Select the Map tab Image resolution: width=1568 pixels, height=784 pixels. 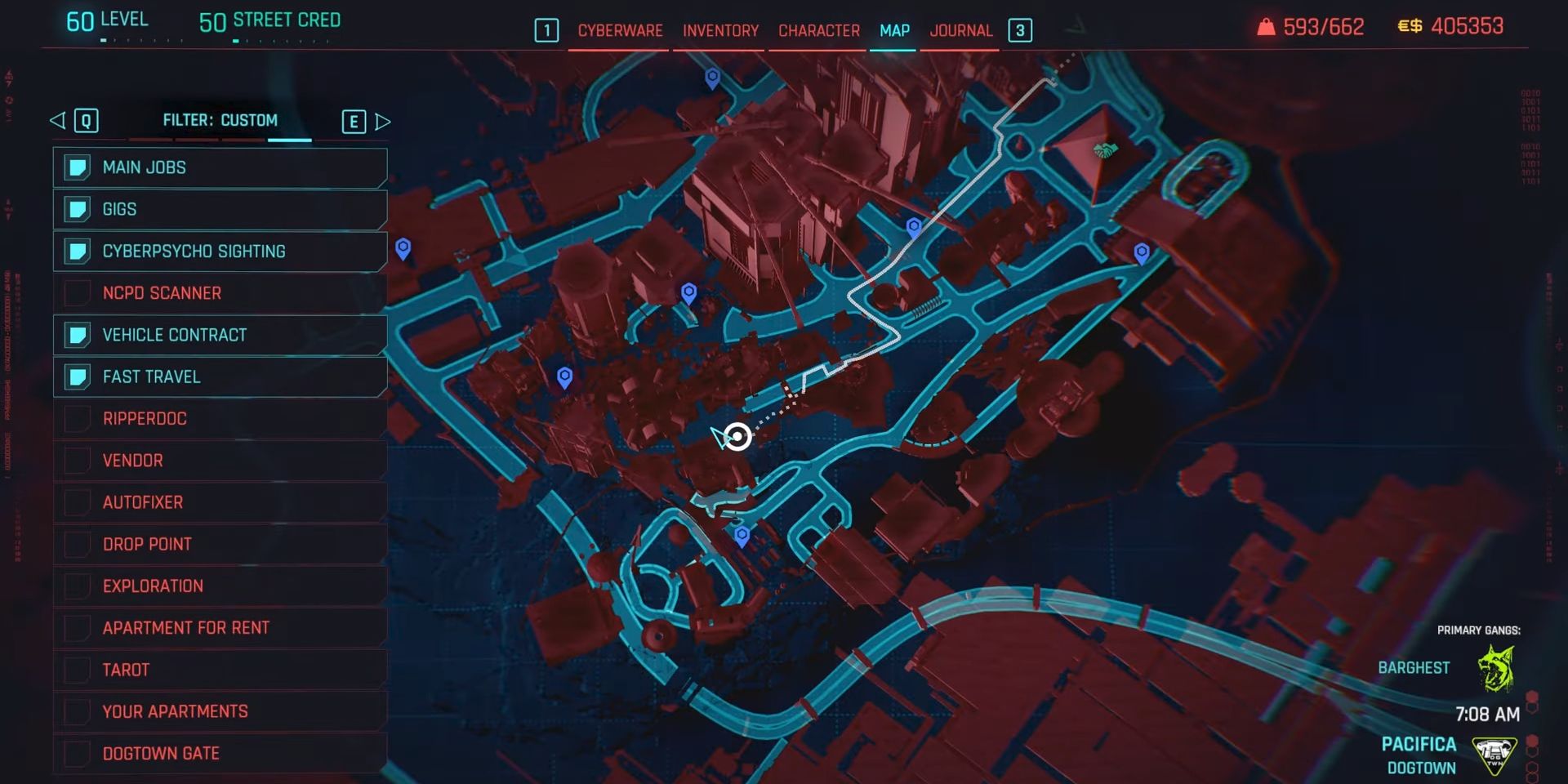894,31
